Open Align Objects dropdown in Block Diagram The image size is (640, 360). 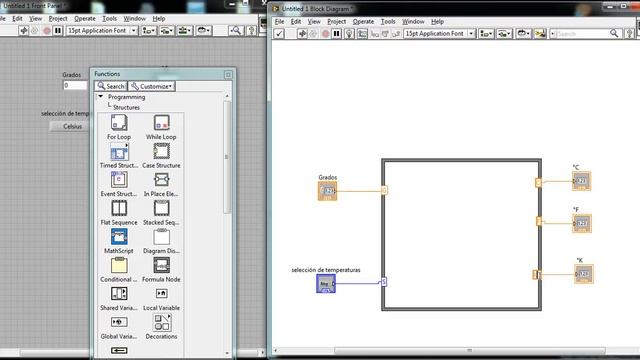coord(486,33)
